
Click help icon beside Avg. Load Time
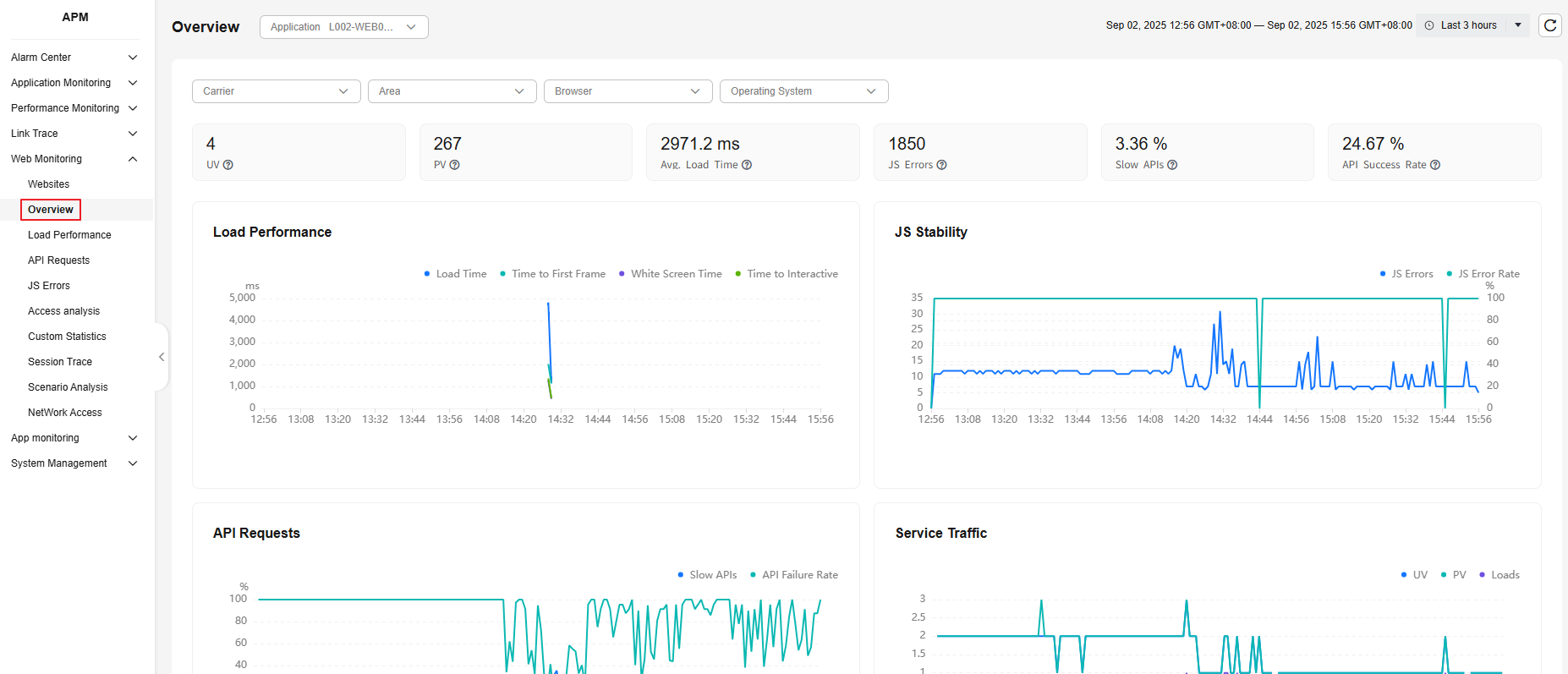pos(747,165)
